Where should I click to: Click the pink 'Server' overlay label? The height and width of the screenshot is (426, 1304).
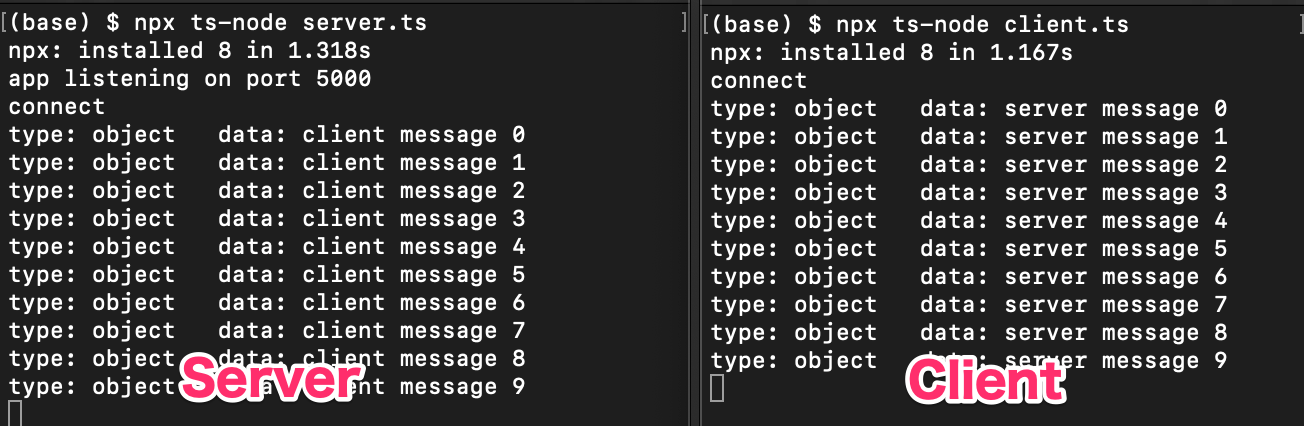click(269, 380)
